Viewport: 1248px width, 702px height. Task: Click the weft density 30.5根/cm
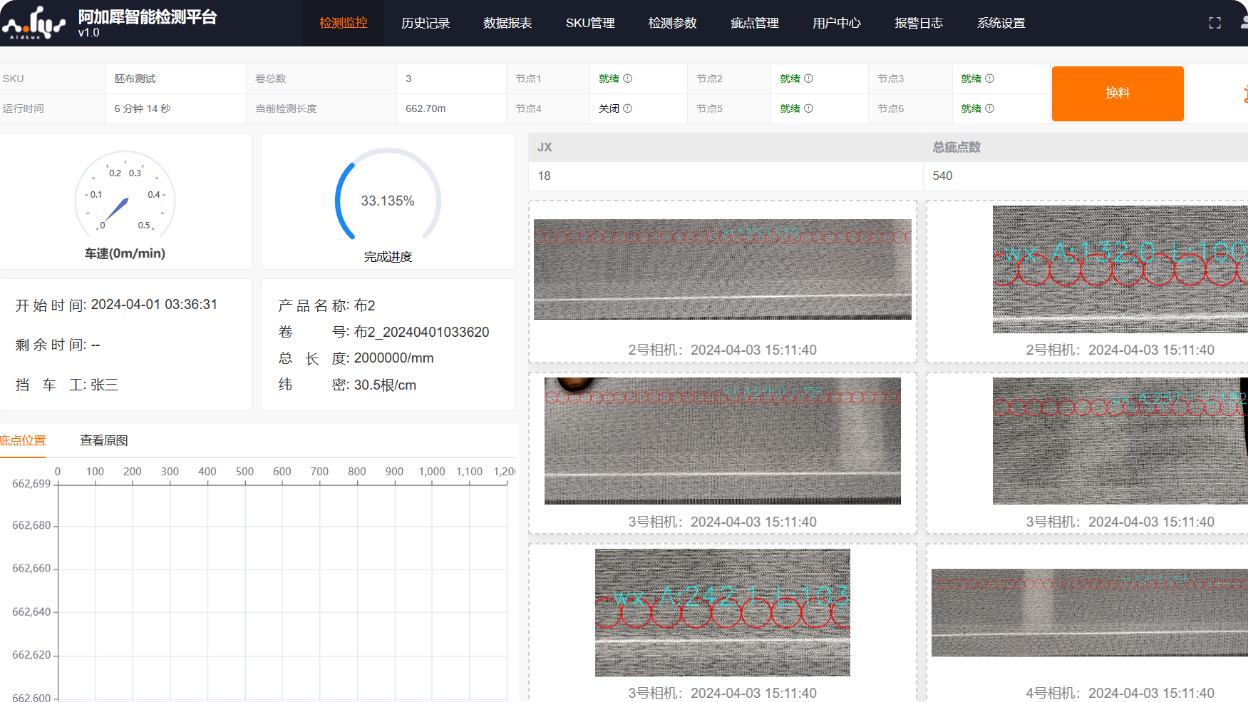point(385,384)
